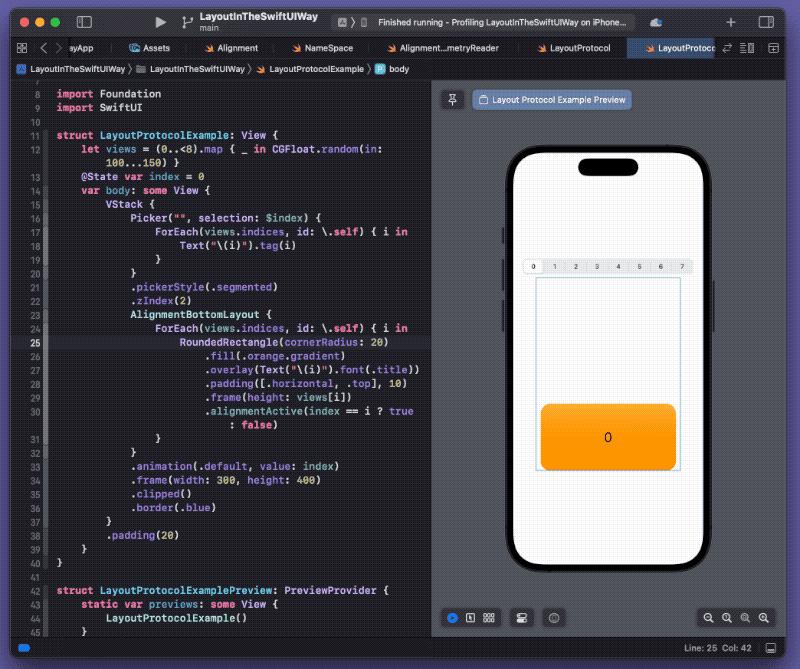
Task: Open preview variants grid
Action: 489,618
